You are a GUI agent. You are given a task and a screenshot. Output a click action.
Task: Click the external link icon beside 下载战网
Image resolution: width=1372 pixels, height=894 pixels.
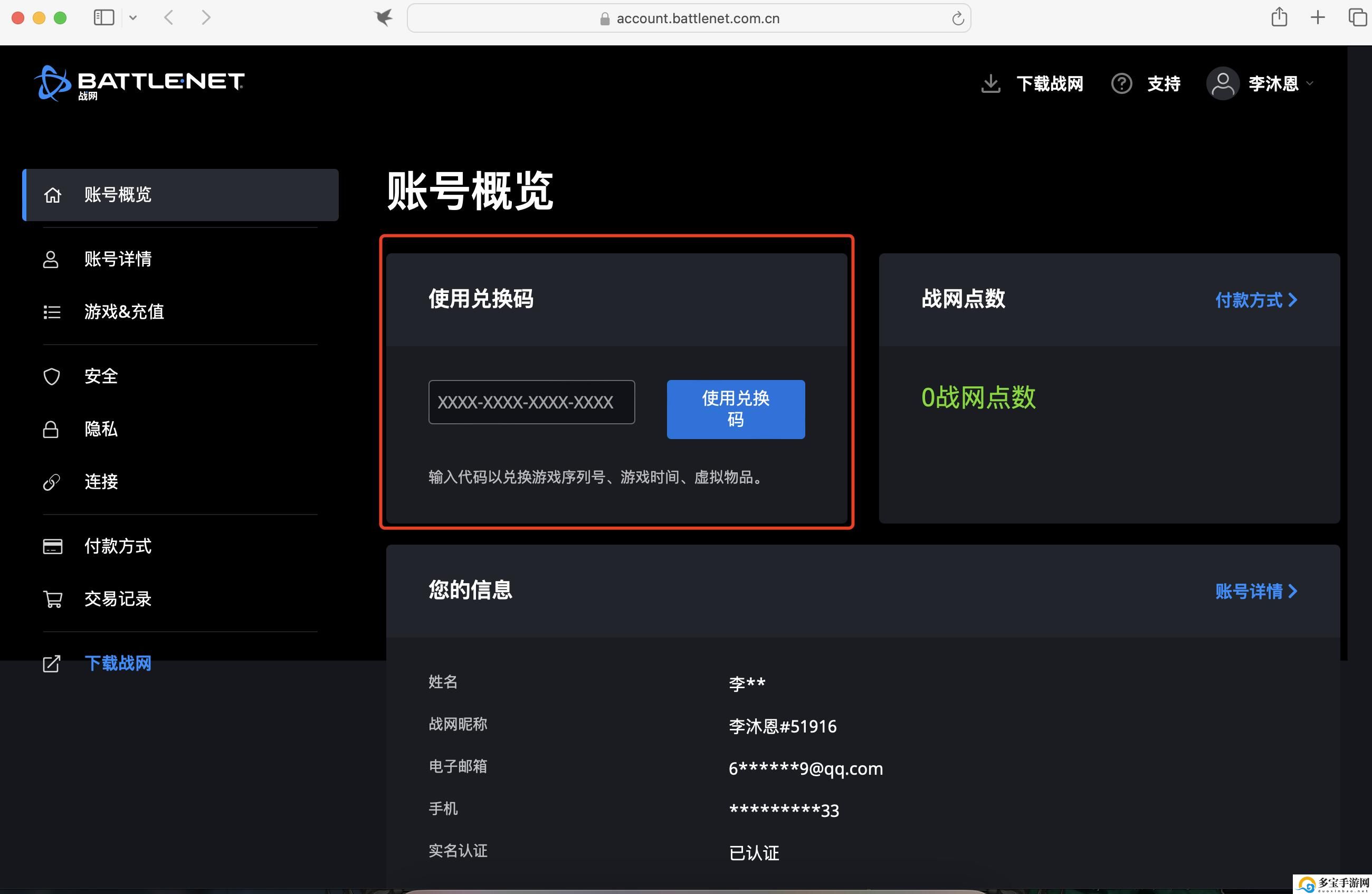[51, 663]
